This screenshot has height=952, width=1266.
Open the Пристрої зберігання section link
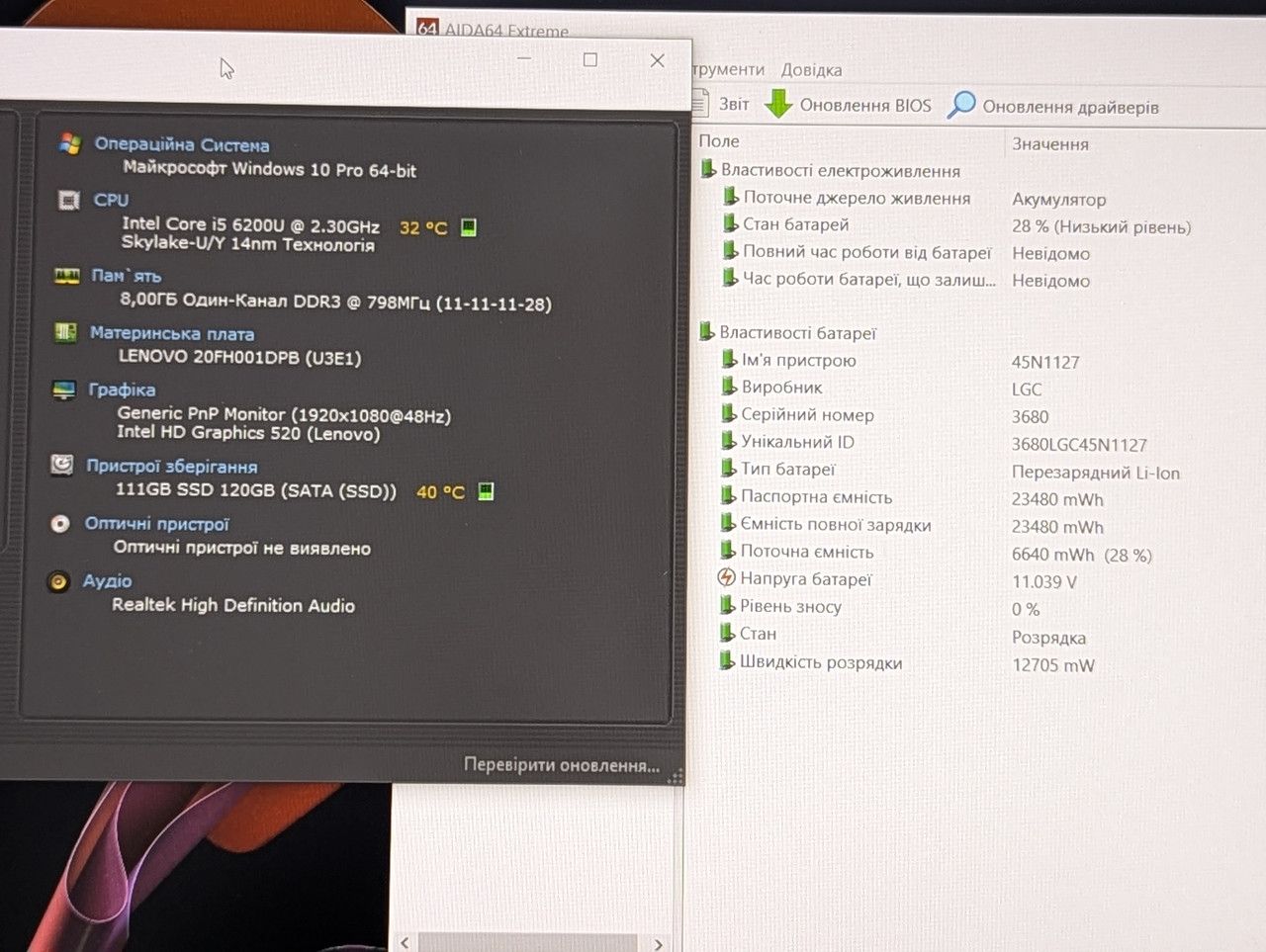click(x=171, y=466)
